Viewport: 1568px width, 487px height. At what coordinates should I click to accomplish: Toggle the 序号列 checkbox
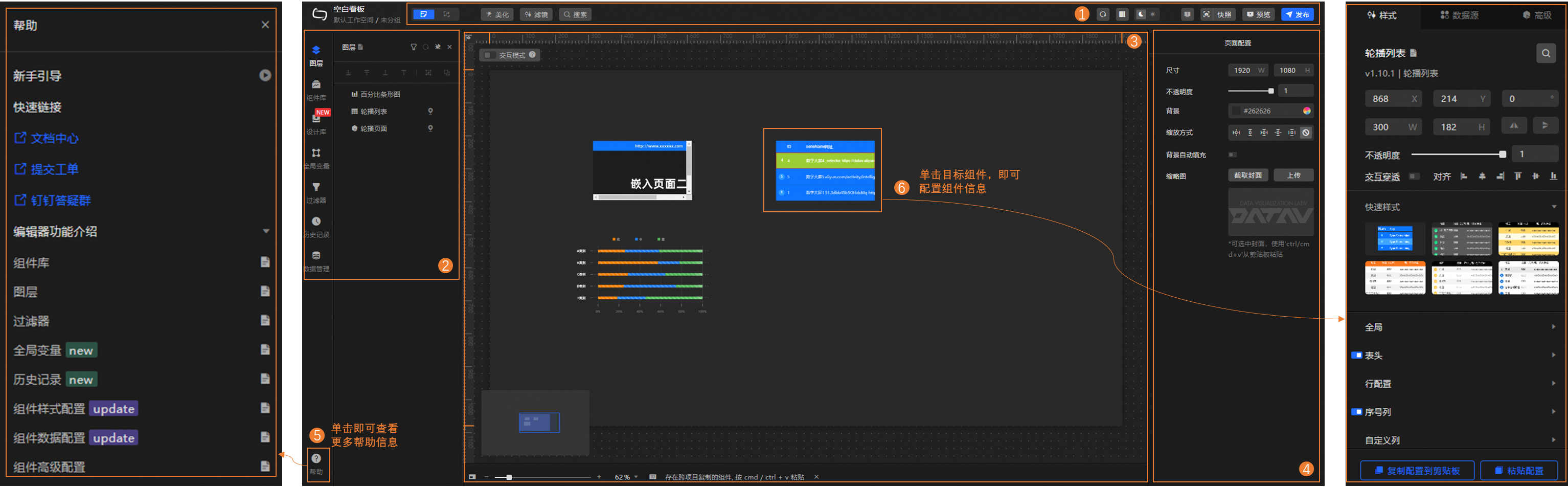coord(1357,411)
